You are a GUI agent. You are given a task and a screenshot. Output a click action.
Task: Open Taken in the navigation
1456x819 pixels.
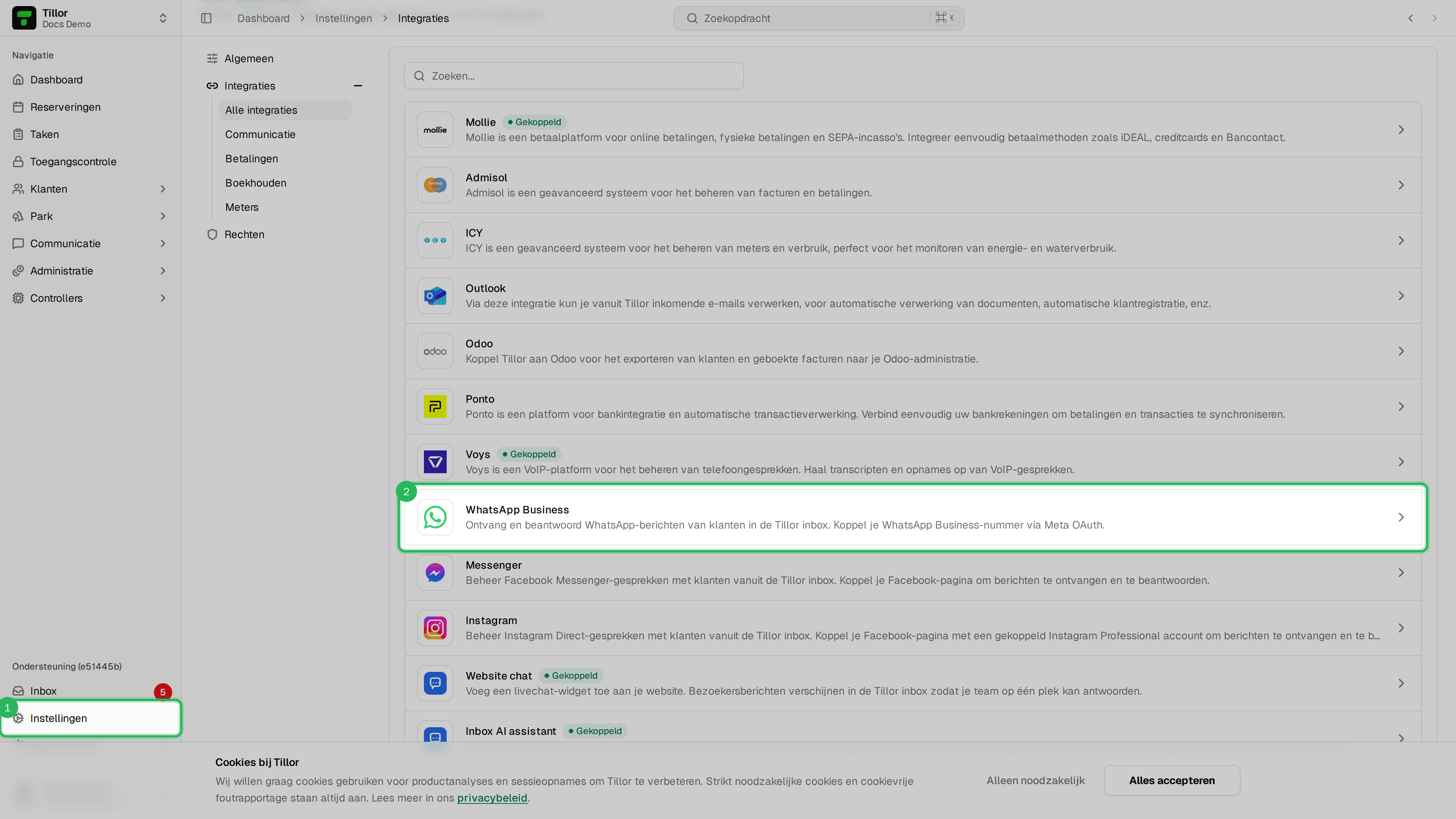pos(91,134)
